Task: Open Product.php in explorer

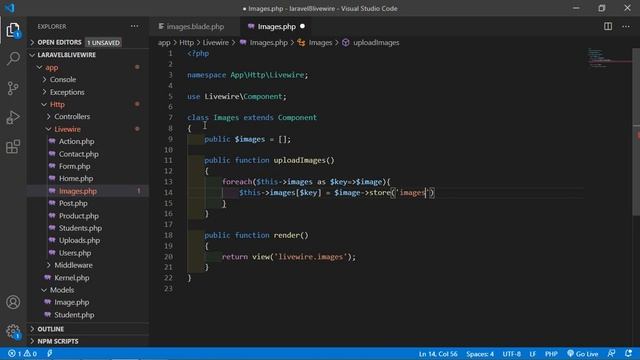Action: pyautogui.click(x=88, y=216)
